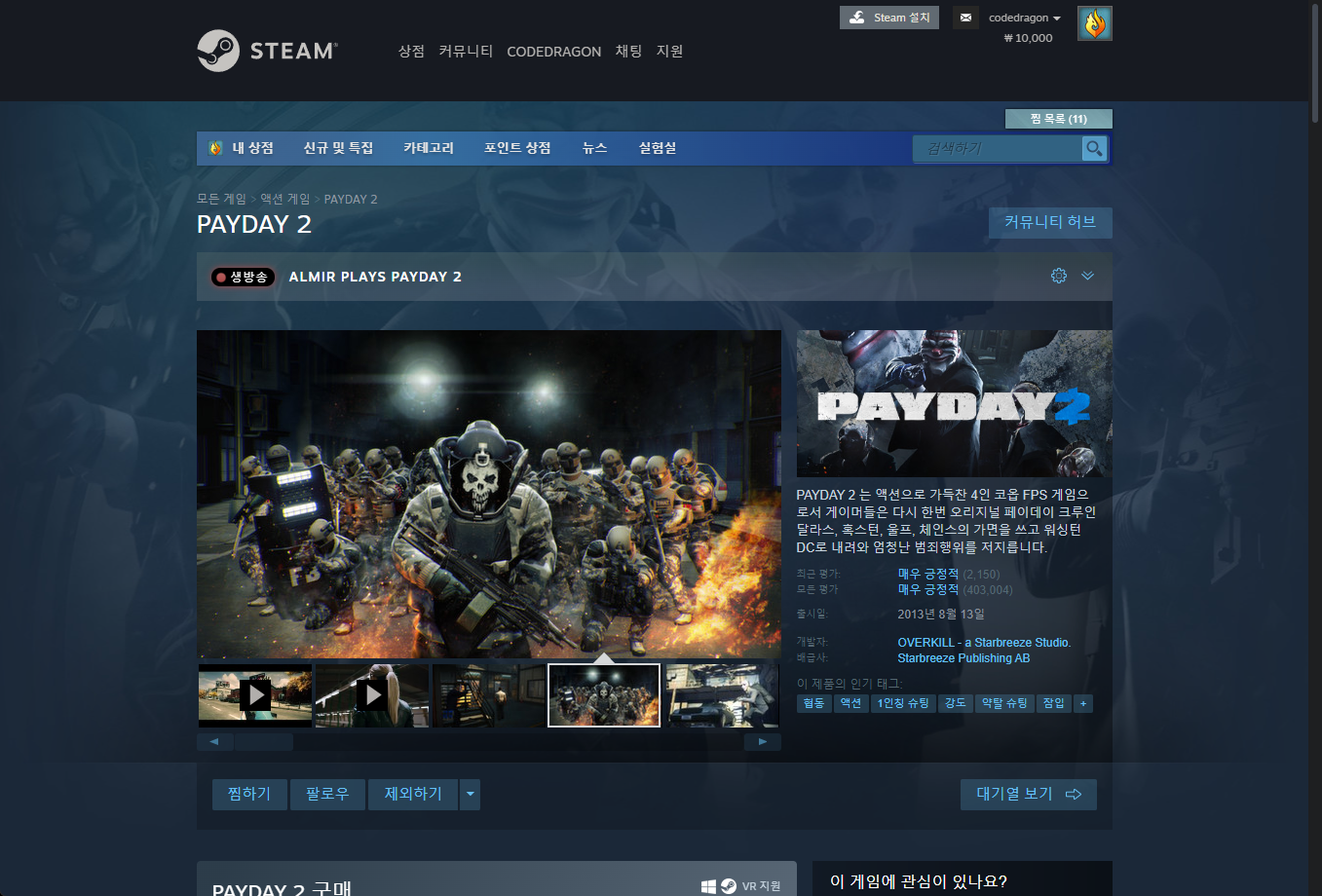Open recent reviews 매우 긍정적 link
Viewport: 1322px width, 896px height.
pyautogui.click(x=928, y=574)
